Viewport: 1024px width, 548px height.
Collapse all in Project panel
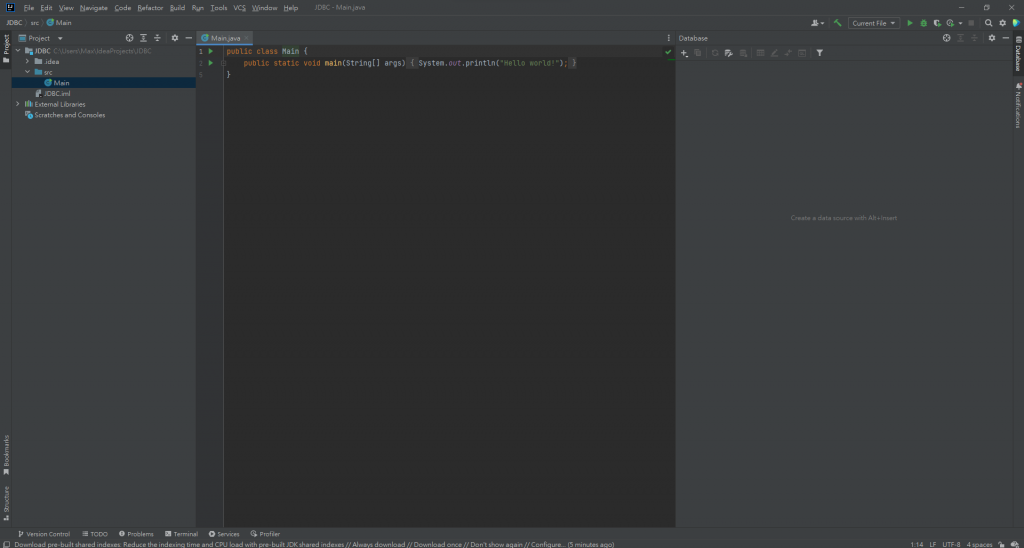[157, 38]
